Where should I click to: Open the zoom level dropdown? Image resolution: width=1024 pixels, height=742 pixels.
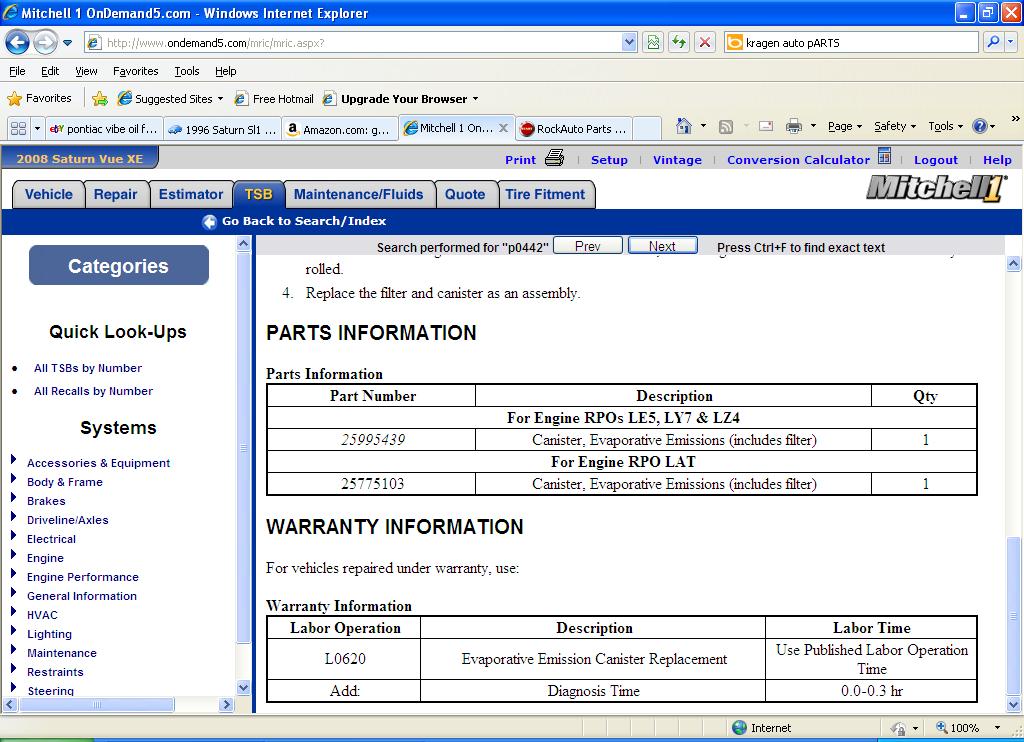point(996,728)
